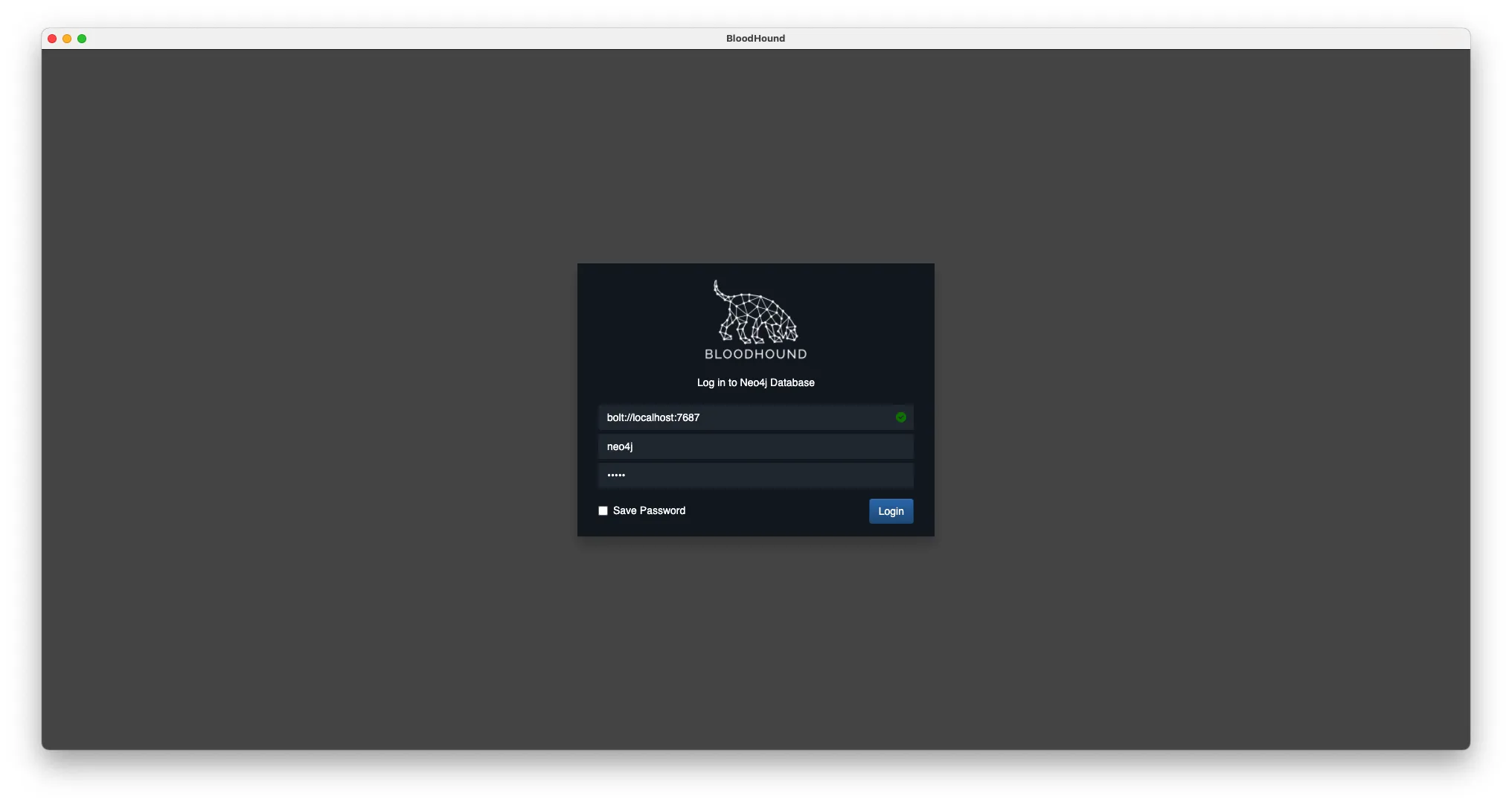Click the Login button
The width and height of the screenshot is (1512, 805).
(891, 511)
